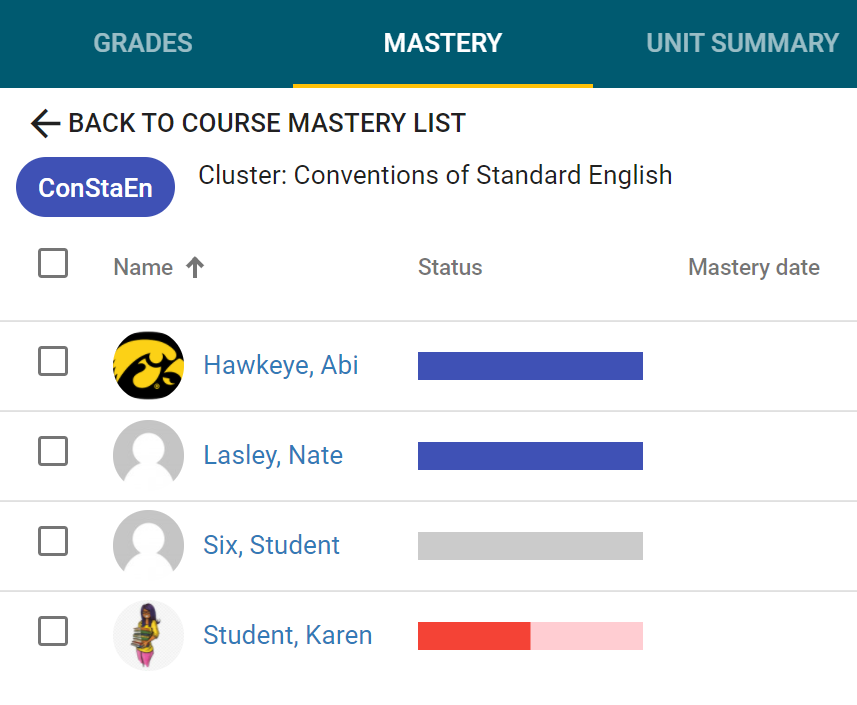Viewport: 857px width, 705px height.
Task: Open the Unit Summary tab
Action: click(x=742, y=43)
